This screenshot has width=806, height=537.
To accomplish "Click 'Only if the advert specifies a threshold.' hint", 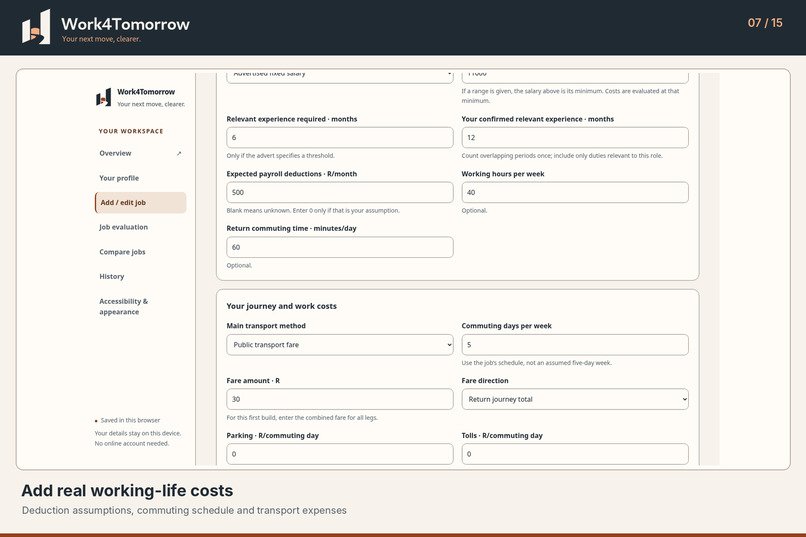I will pos(281,156).
